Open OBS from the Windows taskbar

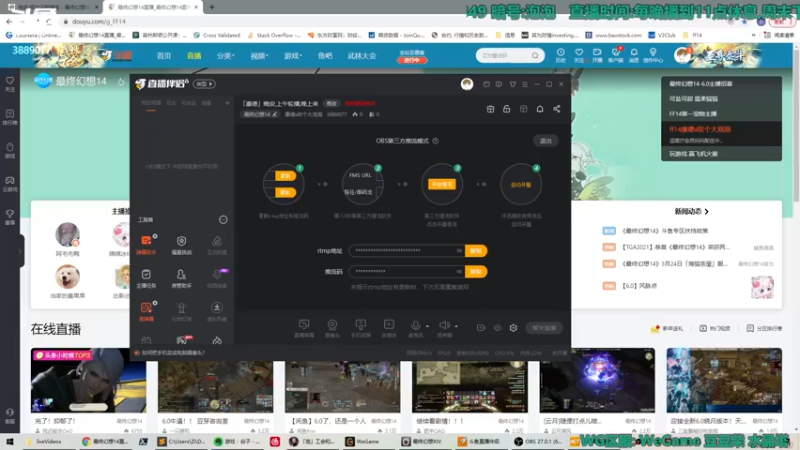coord(538,442)
